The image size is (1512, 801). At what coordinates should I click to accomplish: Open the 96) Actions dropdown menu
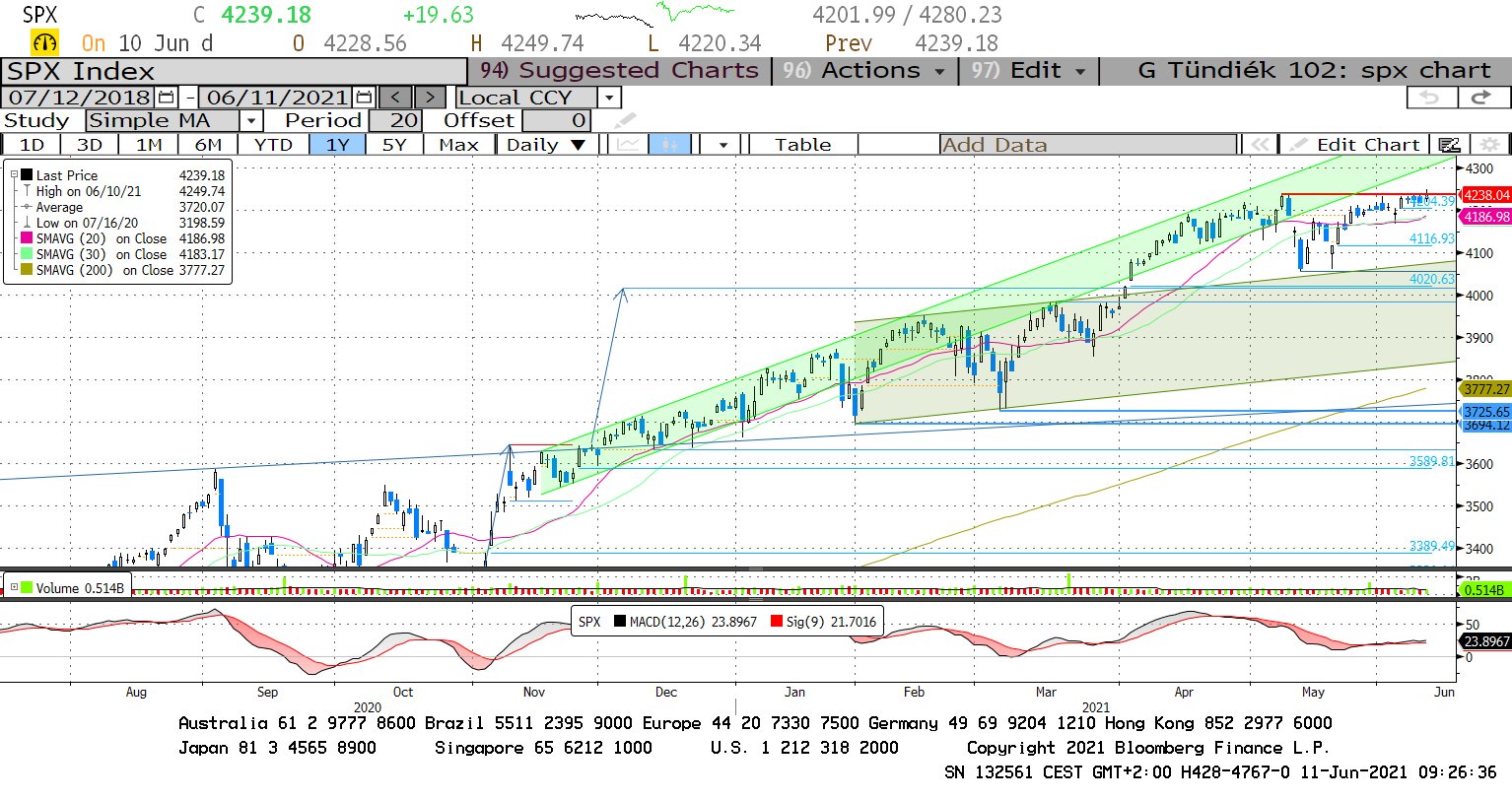864,71
